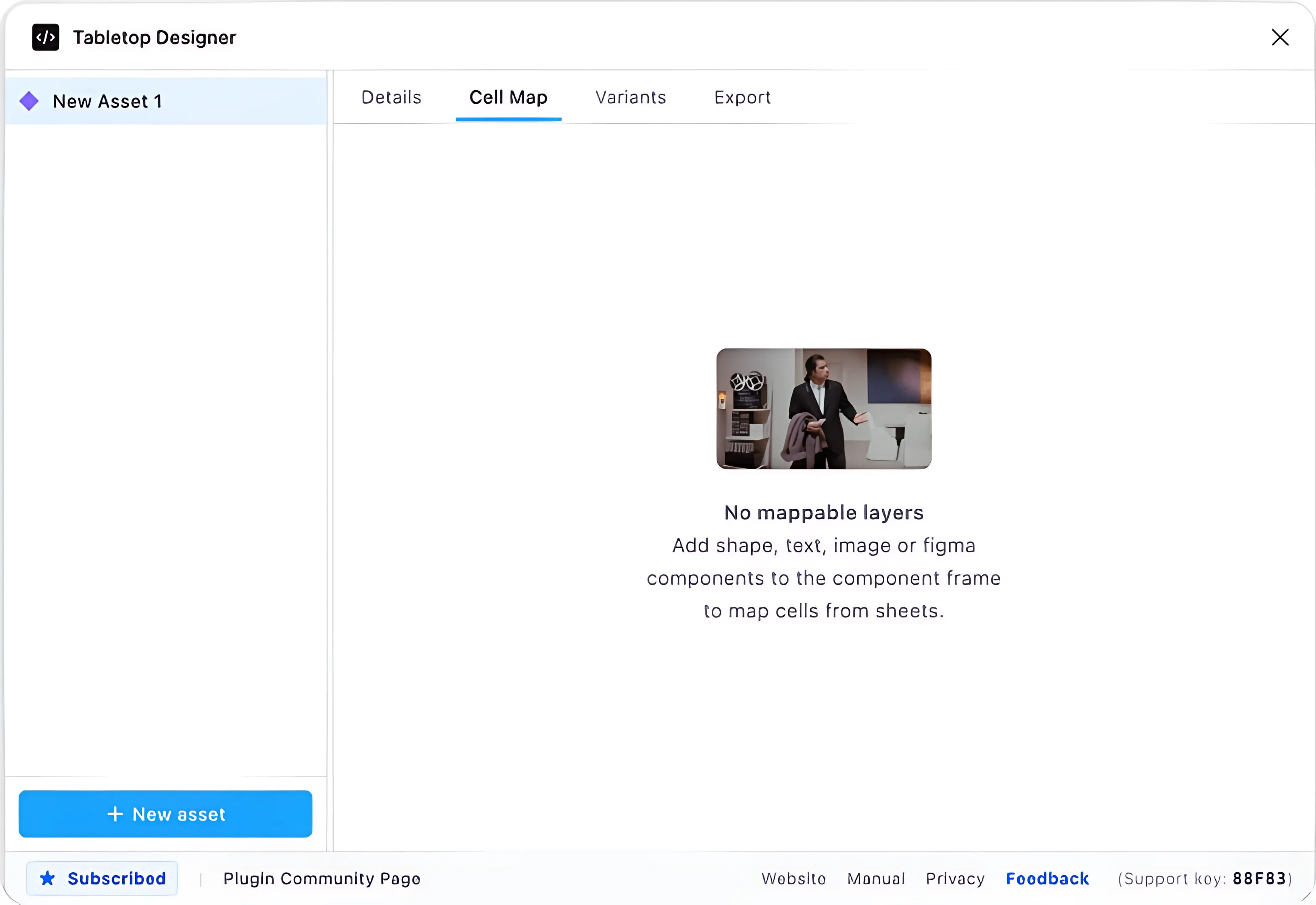This screenshot has width=1316, height=905.
Task: Click the blue Feedback link
Action: click(x=1047, y=879)
